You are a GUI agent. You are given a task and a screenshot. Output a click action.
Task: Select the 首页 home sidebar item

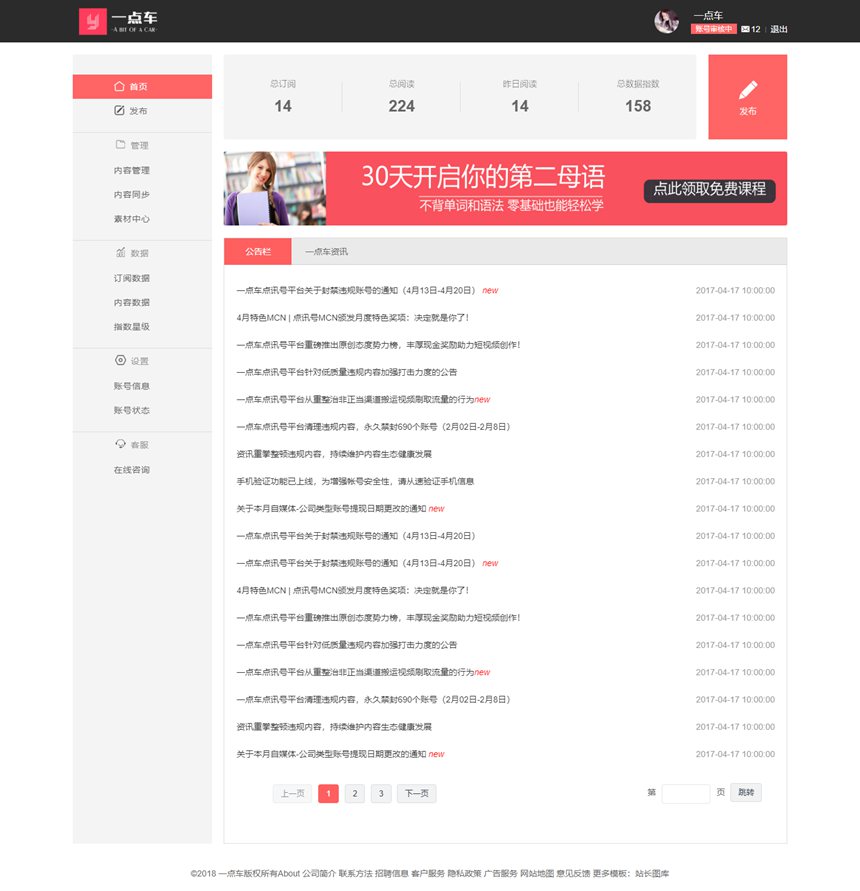[x=142, y=87]
